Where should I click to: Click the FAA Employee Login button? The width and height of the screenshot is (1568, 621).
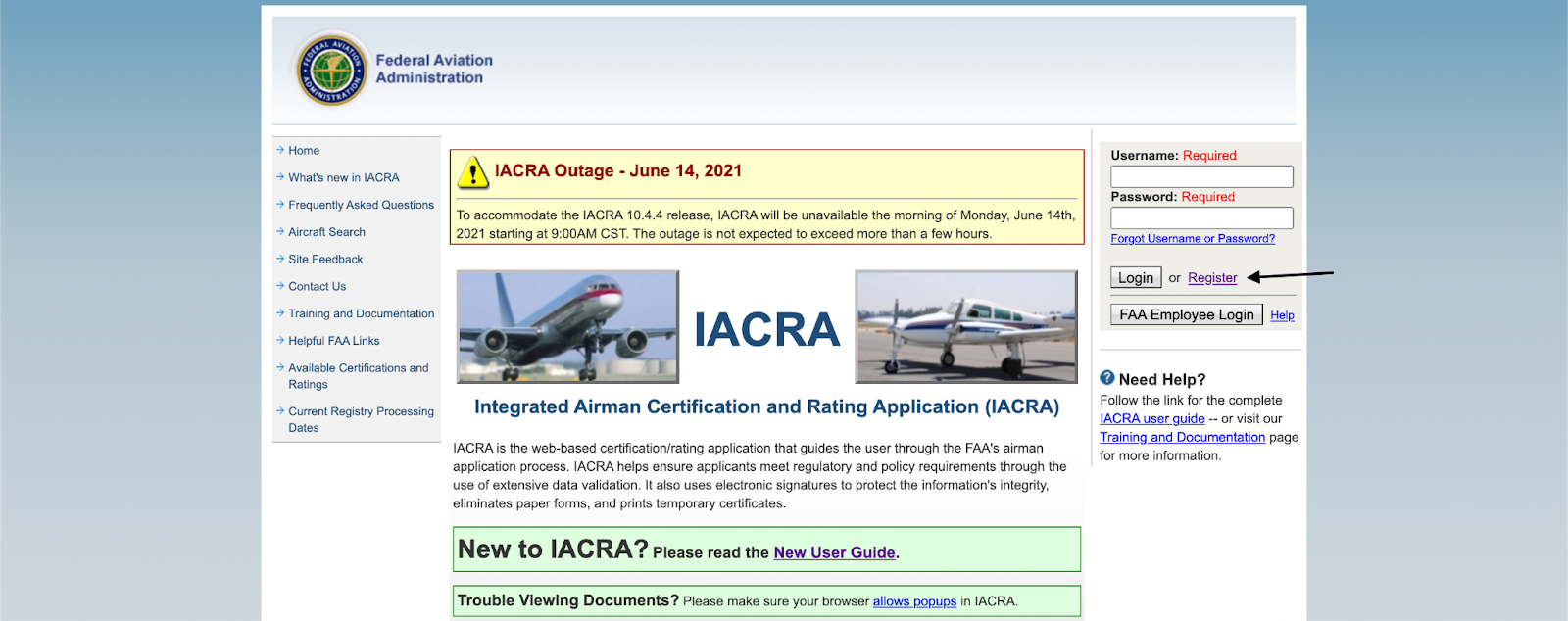1187,314
